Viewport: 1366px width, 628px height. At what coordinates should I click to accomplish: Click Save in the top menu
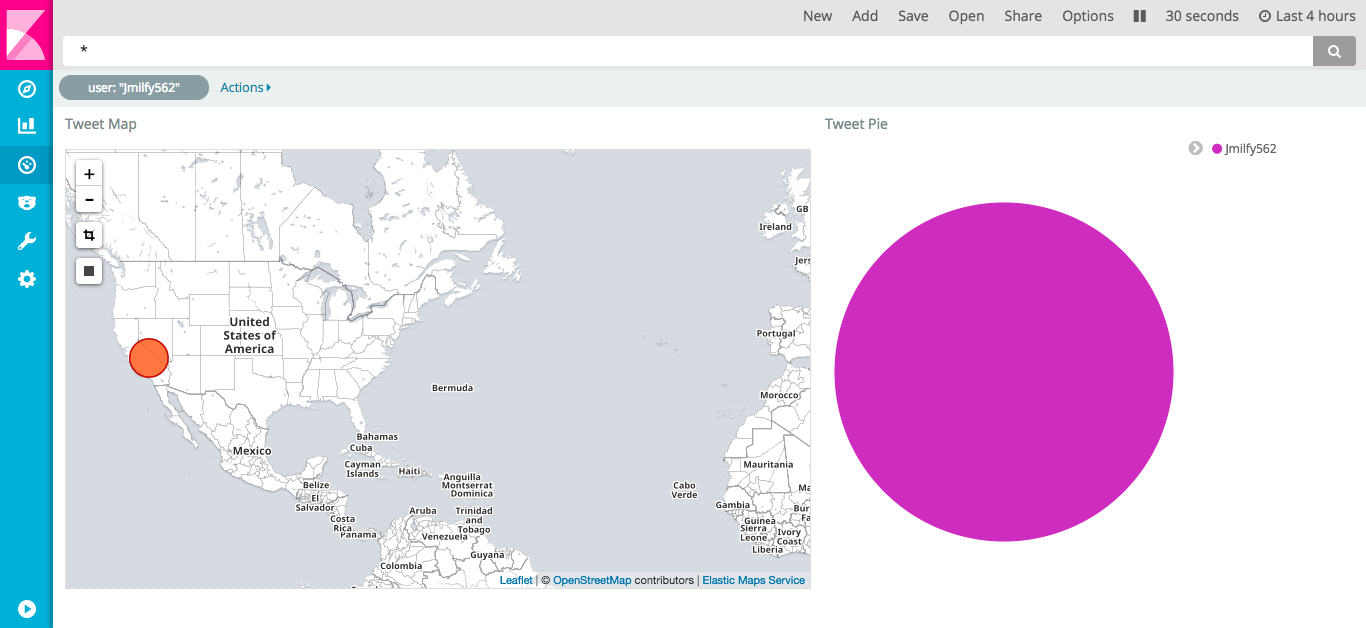913,16
